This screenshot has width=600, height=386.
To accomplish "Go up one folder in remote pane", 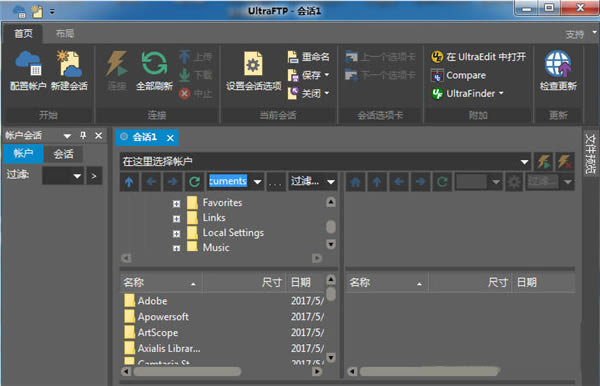I will [377, 182].
